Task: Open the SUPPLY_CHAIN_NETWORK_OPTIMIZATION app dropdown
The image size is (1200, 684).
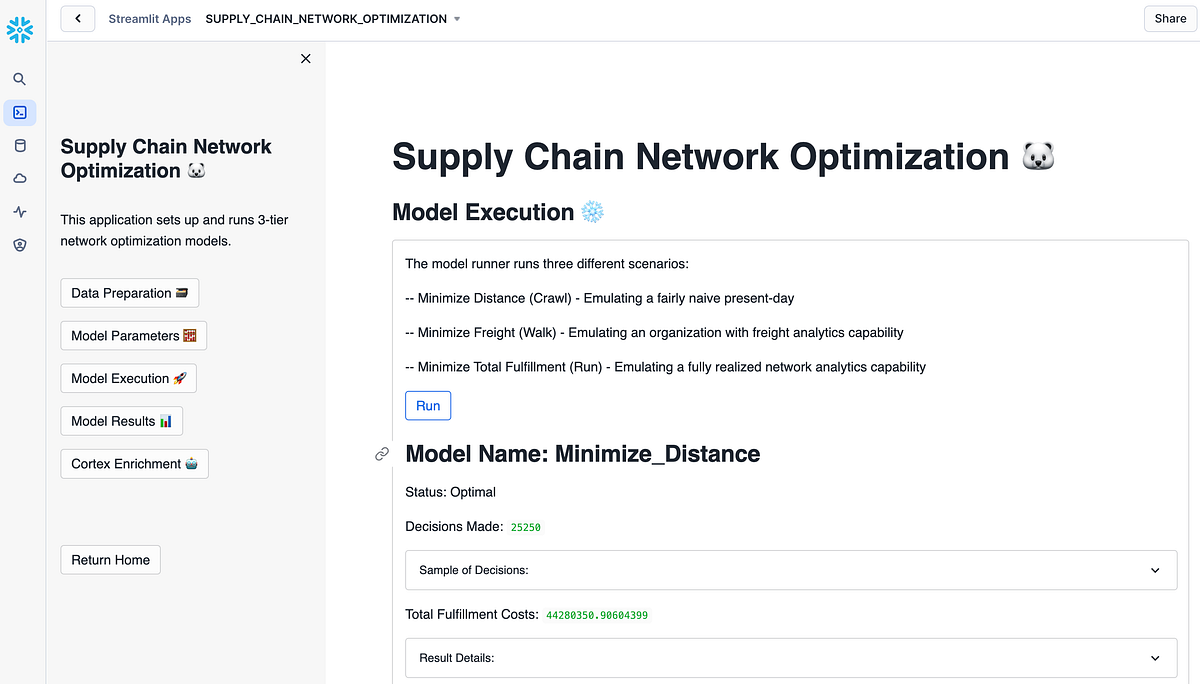Action: tap(457, 18)
